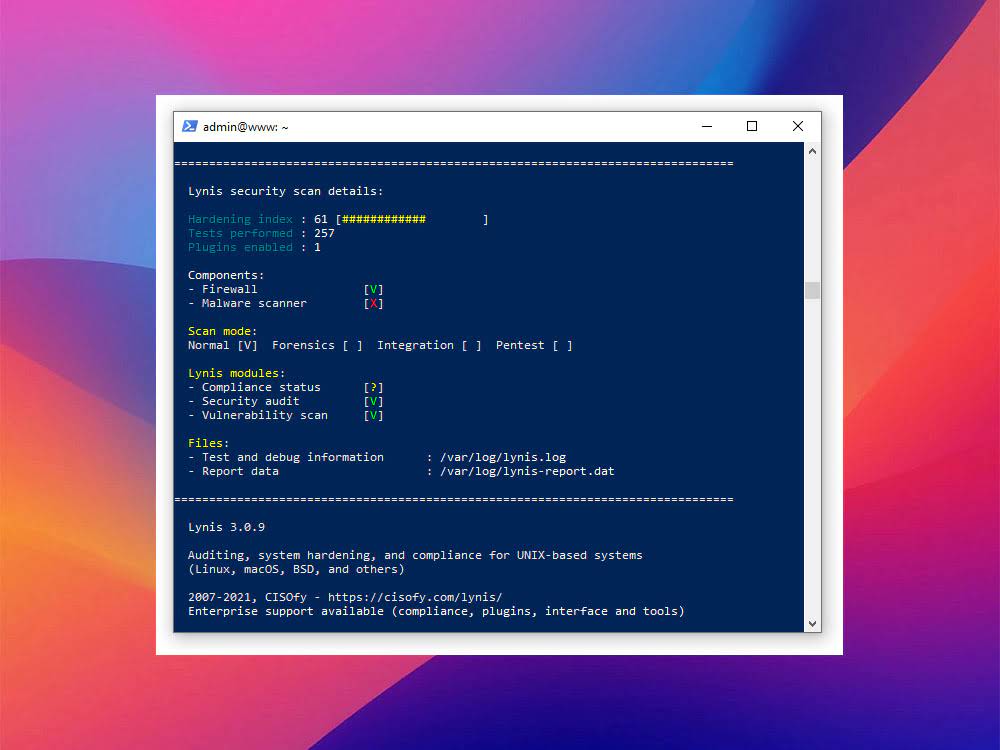Click the 'Scan mode:' heading
The image size is (1000, 750).
coord(223,332)
